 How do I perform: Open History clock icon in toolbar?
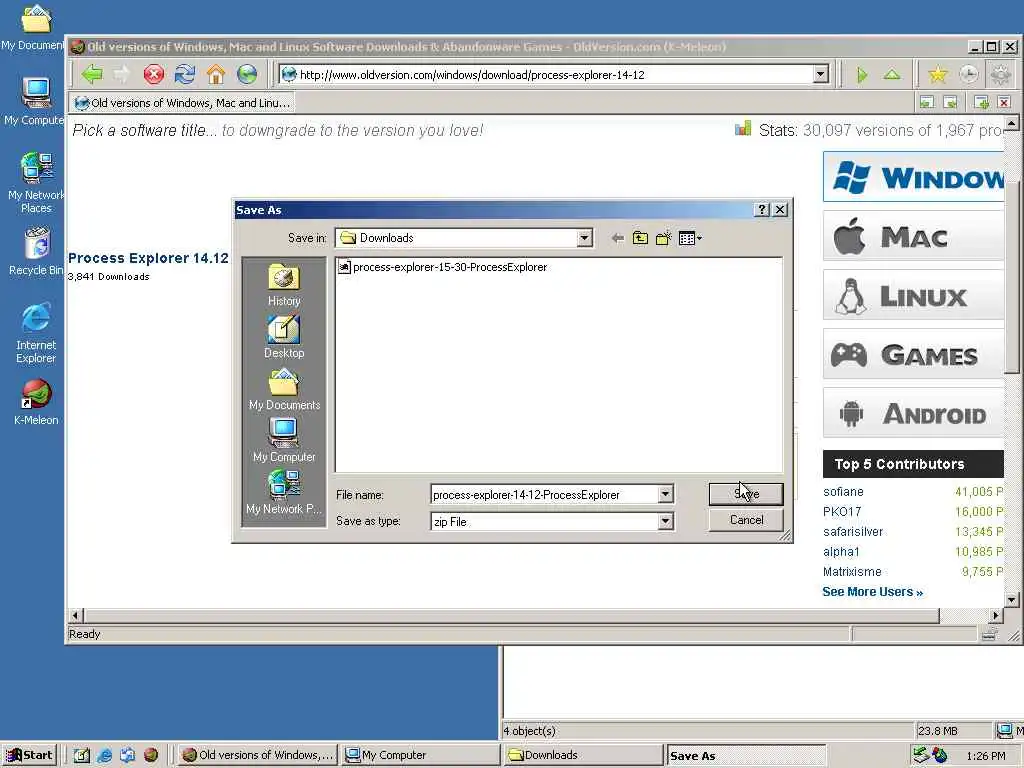[969, 75]
